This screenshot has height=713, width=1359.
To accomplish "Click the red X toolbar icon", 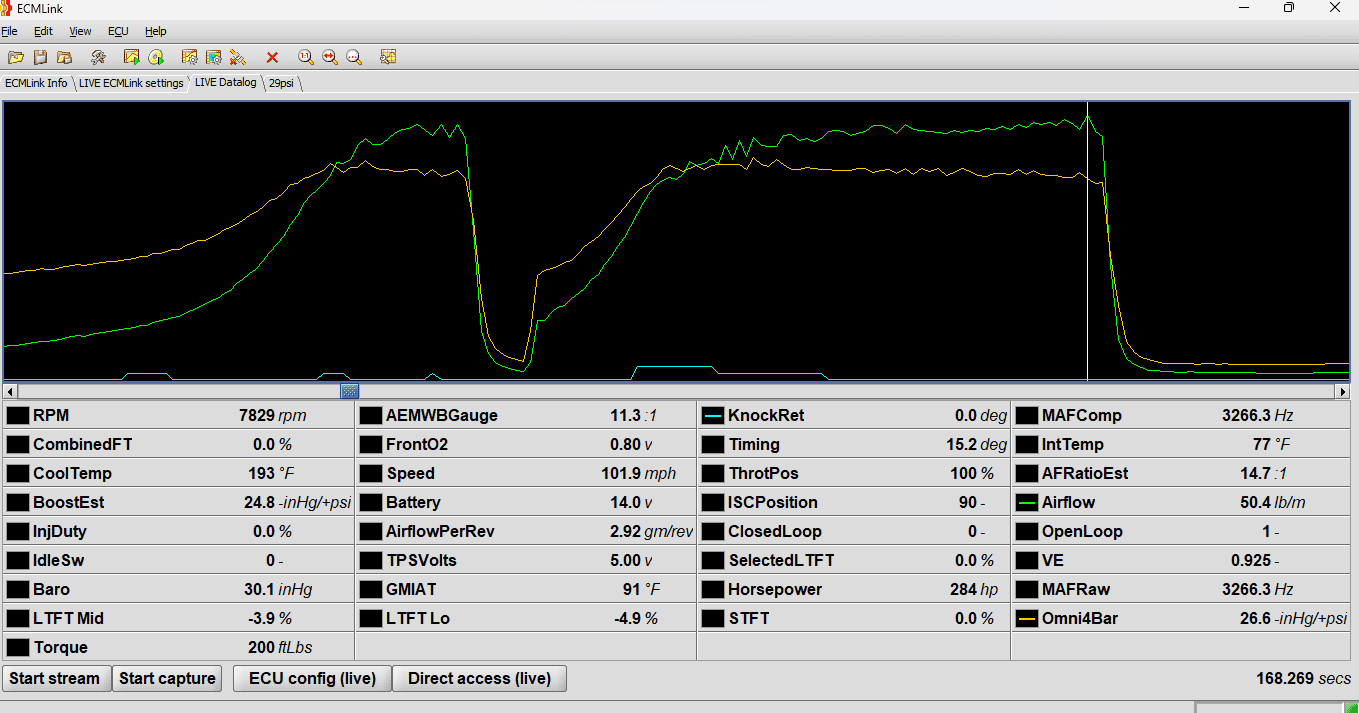I will point(272,57).
